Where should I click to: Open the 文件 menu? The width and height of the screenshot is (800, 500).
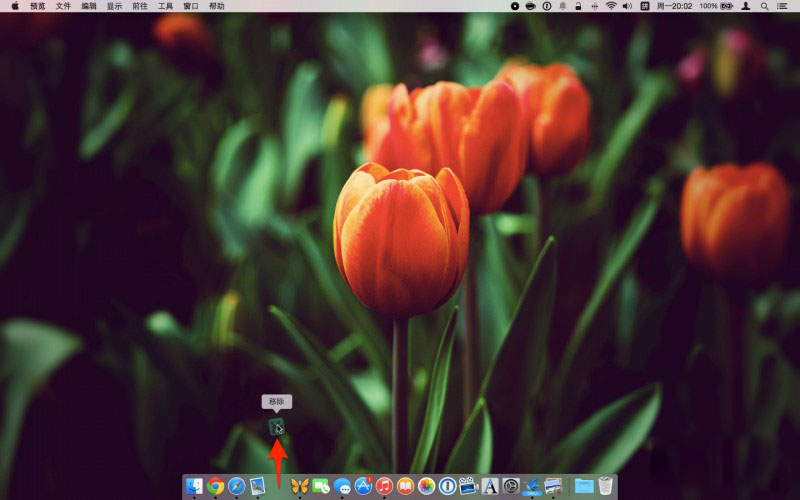click(x=63, y=6)
